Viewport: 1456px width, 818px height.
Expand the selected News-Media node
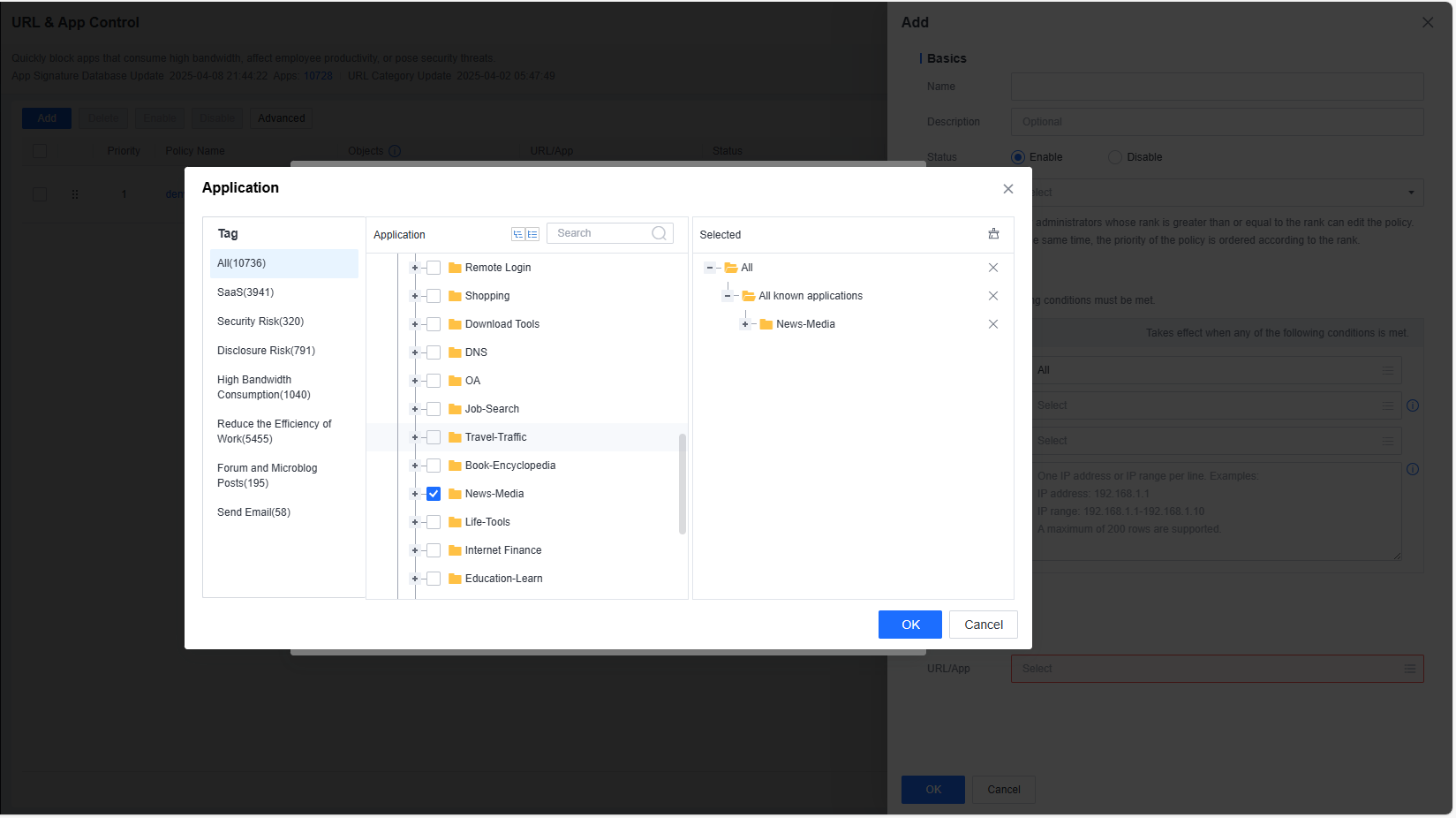click(x=745, y=324)
